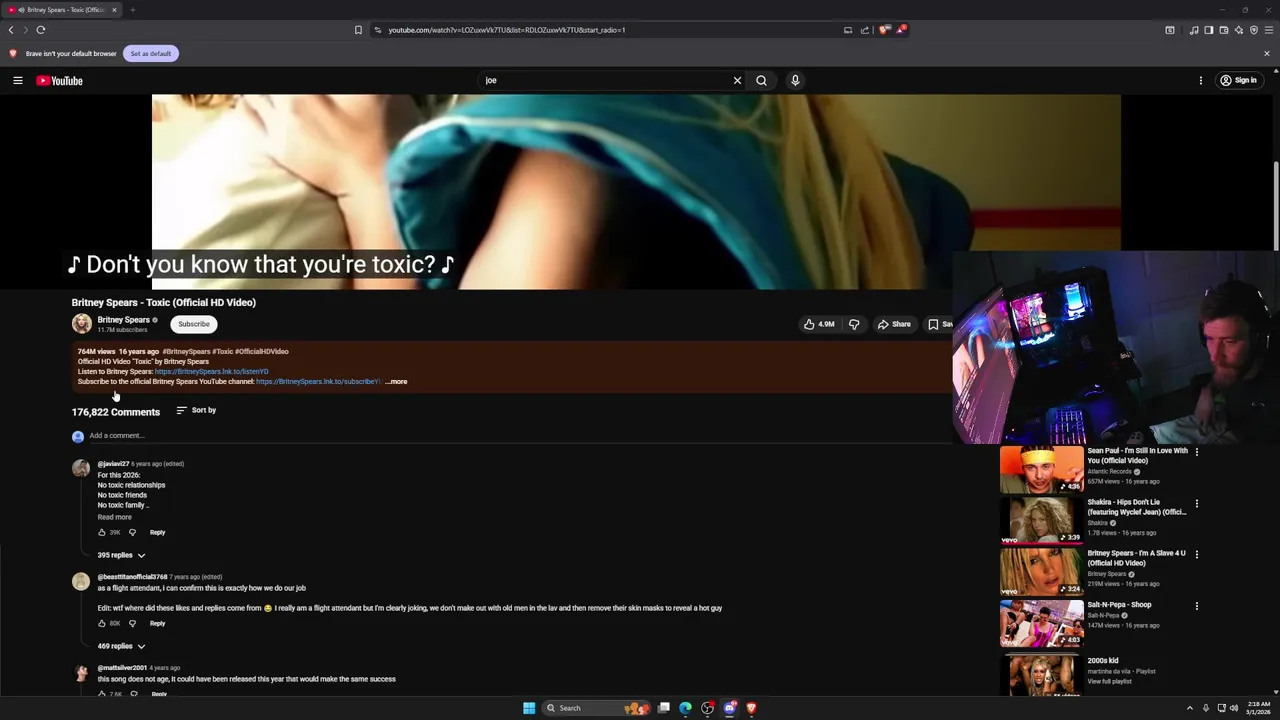Screen dimensions: 1280x720
Task: Reply to the @beasttitanofficial3768 comment
Action: 157,623
